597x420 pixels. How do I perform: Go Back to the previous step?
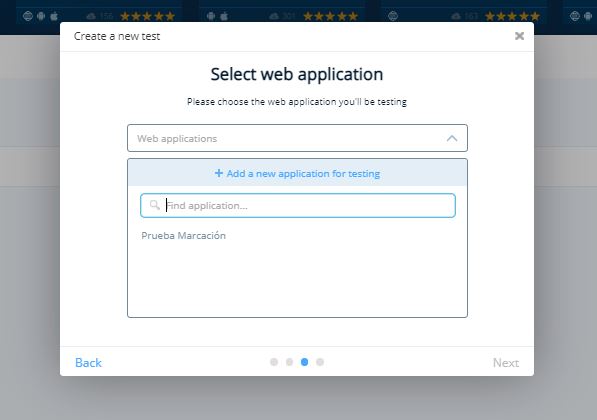(x=88, y=363)
